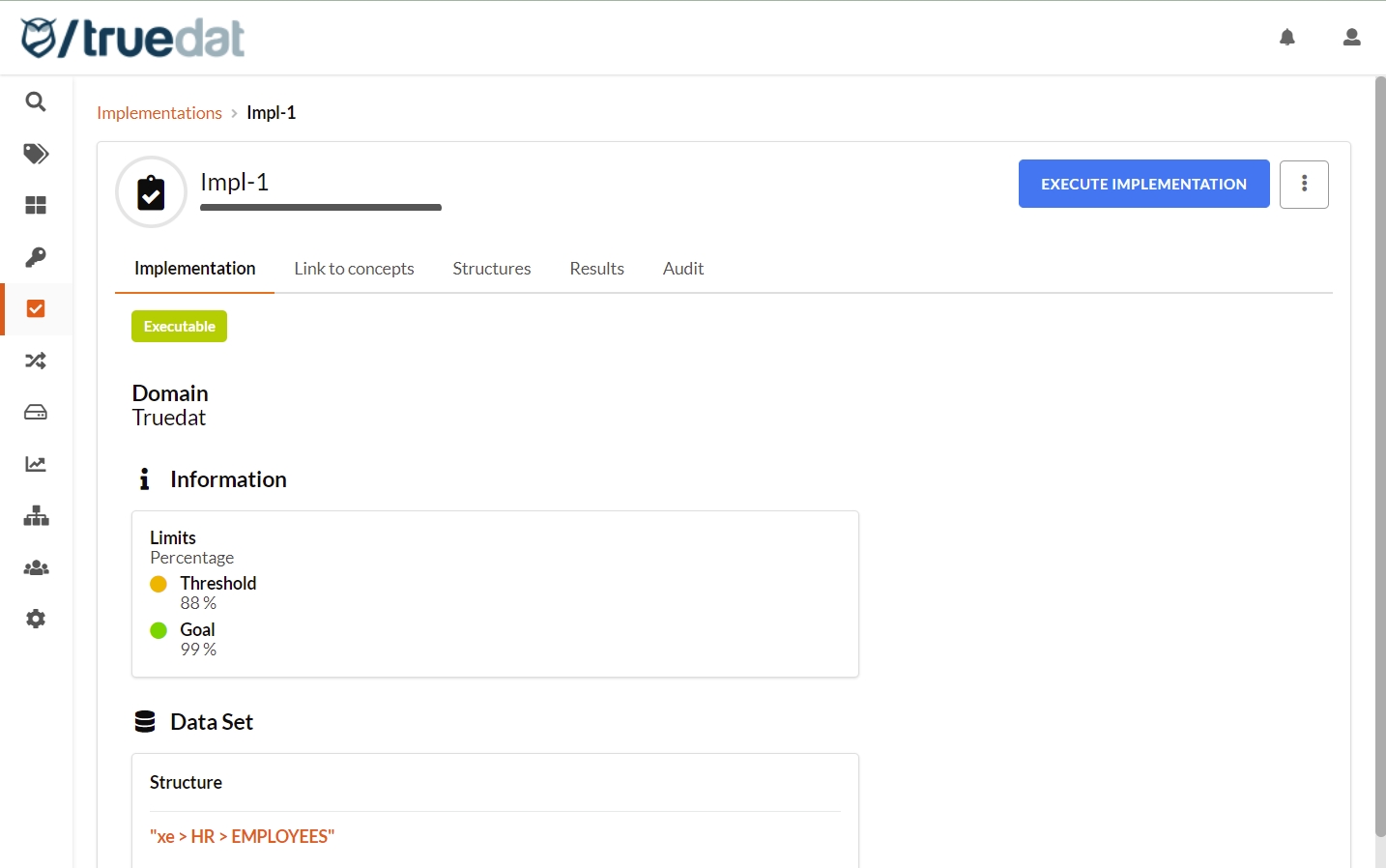
Task: Open the Results tab
Action: coord(596,269)
